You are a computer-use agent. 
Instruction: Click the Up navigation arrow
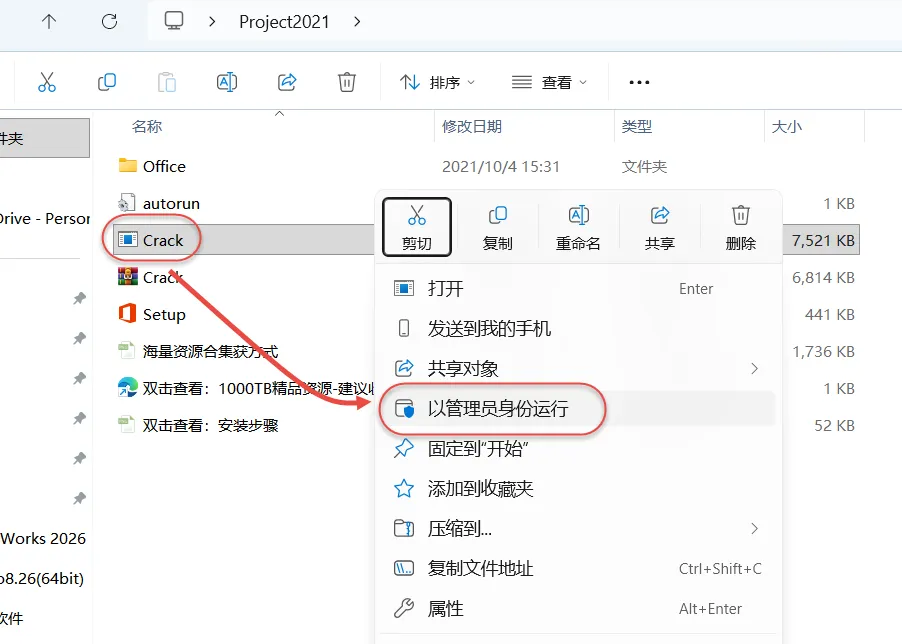click(49, 22)
